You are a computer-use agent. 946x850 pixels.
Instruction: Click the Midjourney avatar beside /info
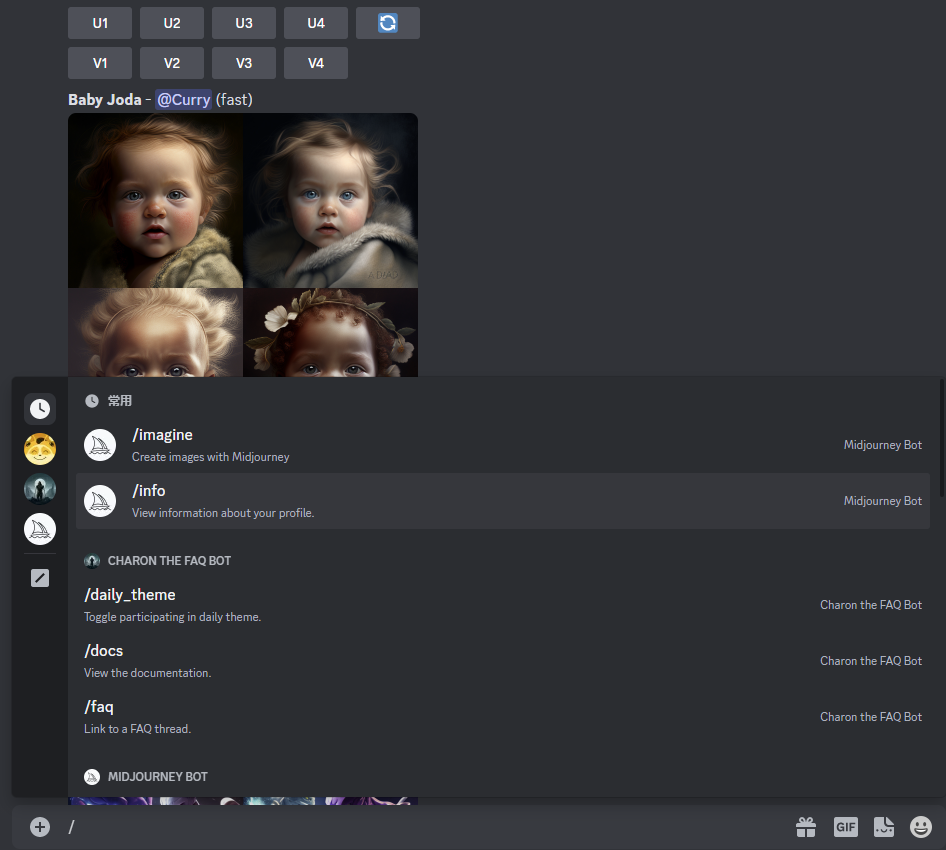coord(100,501)
